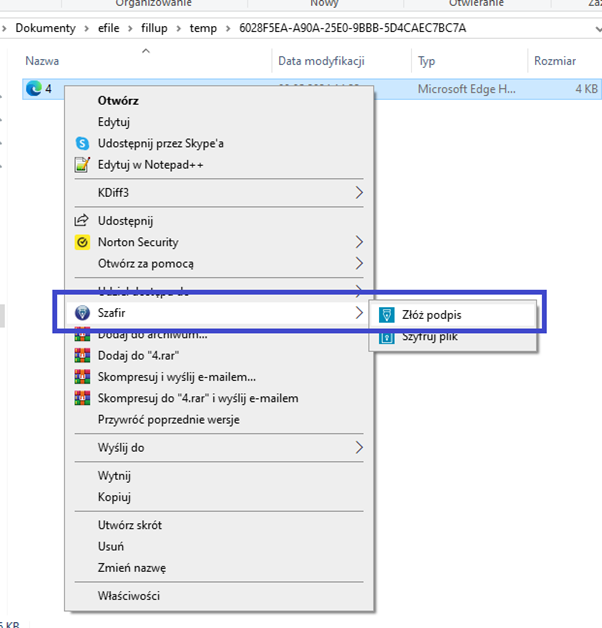Go to temp in breadcrumb path
The width and height of the screenshot is (602, 628).
click(x=203, y=28)
